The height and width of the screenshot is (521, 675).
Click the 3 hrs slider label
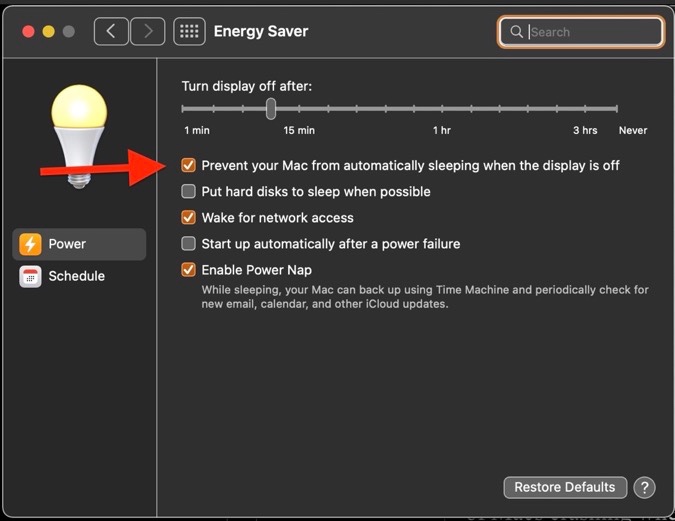coord(585,130)
